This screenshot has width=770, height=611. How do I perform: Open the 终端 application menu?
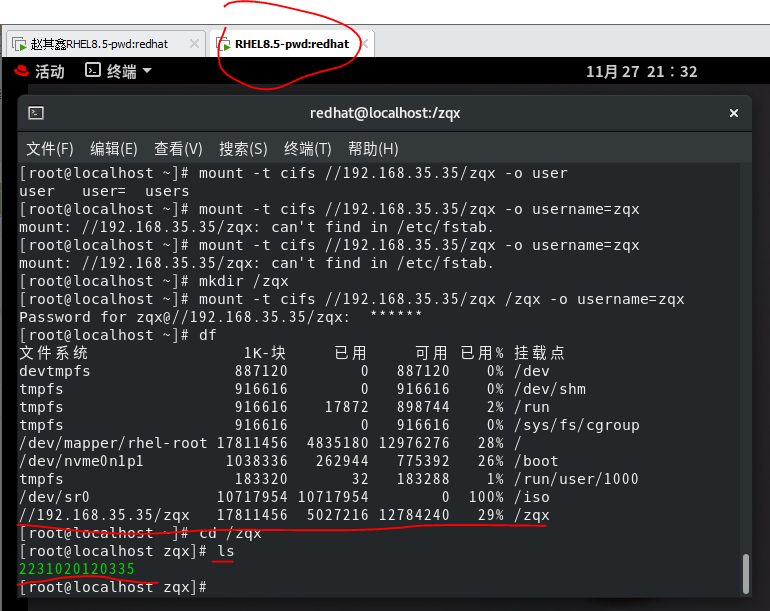click(x=118, y=72)
